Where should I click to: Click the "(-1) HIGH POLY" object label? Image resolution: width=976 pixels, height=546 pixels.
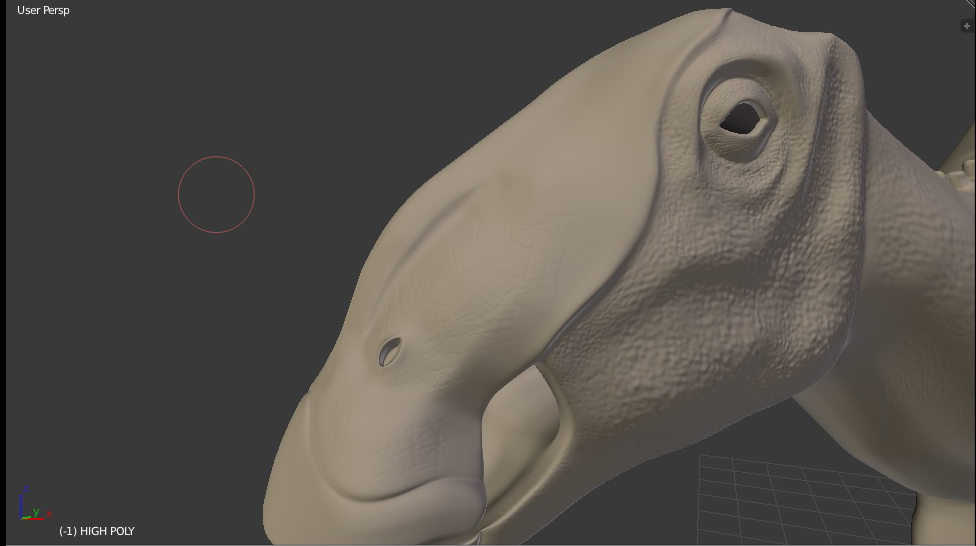(x=96, y=531)
